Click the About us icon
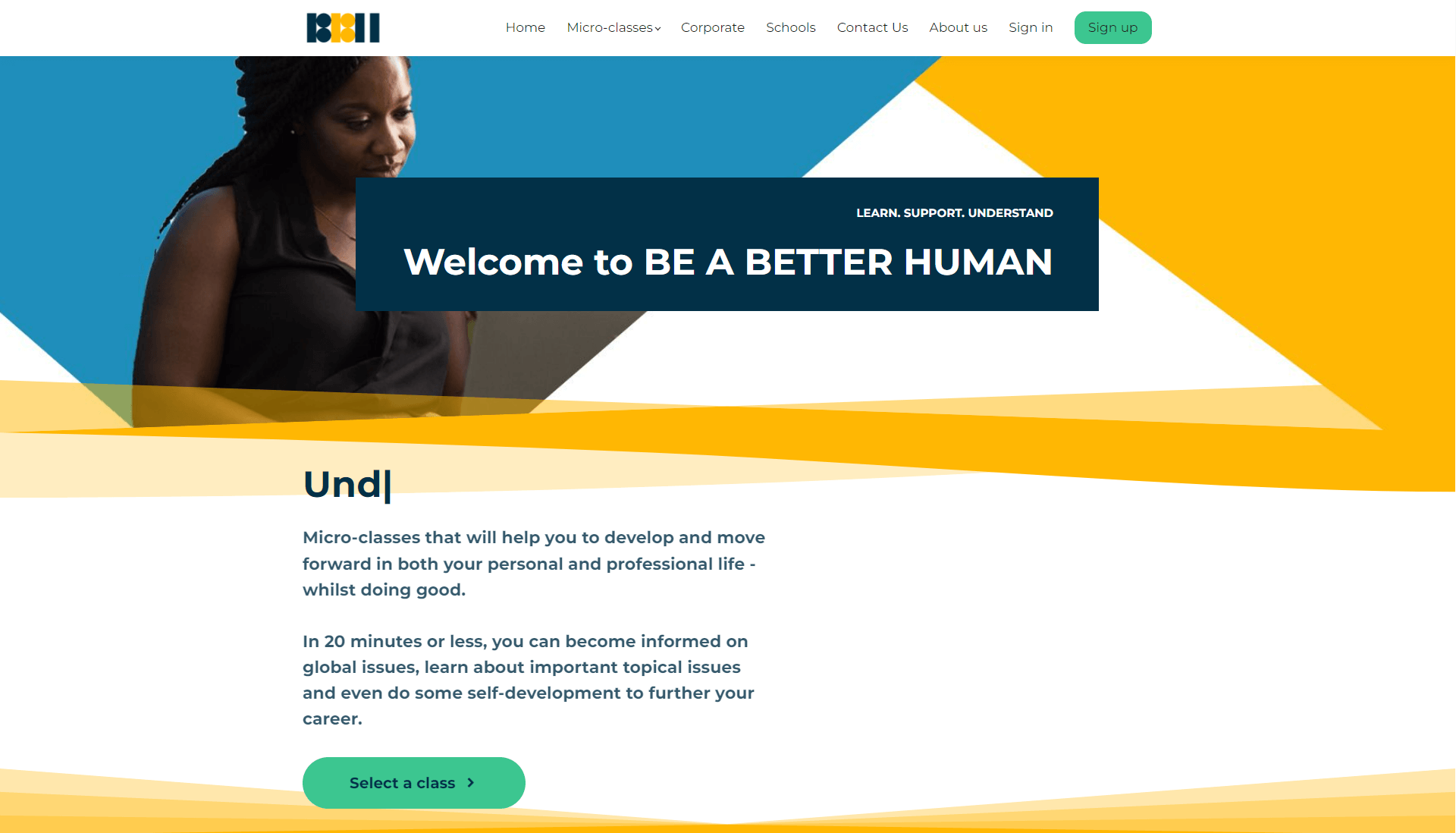Viewport: 1456px width, 833px height. point(958,27)
